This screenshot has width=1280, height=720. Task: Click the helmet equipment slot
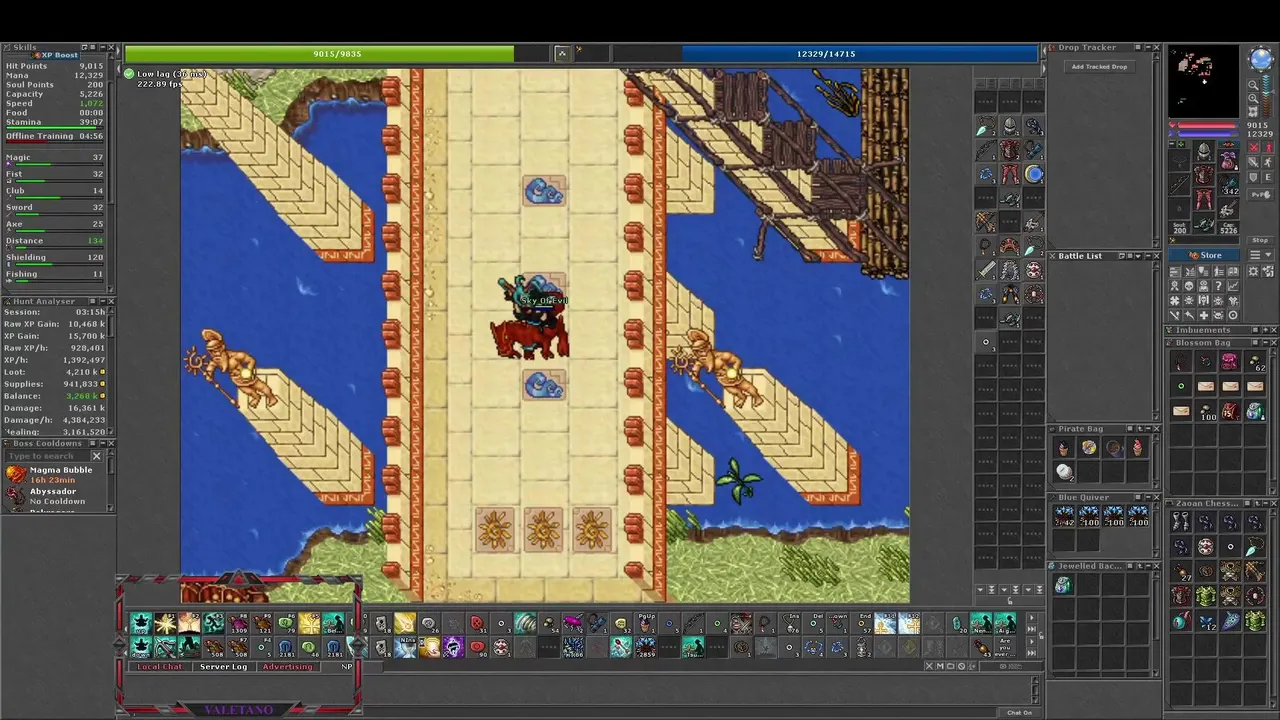[x=1204, y=151]
